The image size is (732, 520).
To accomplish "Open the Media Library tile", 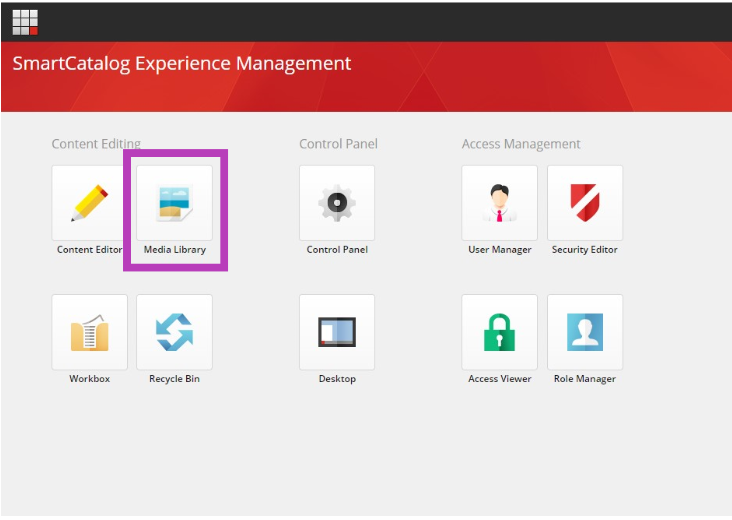I will (174, 203).
